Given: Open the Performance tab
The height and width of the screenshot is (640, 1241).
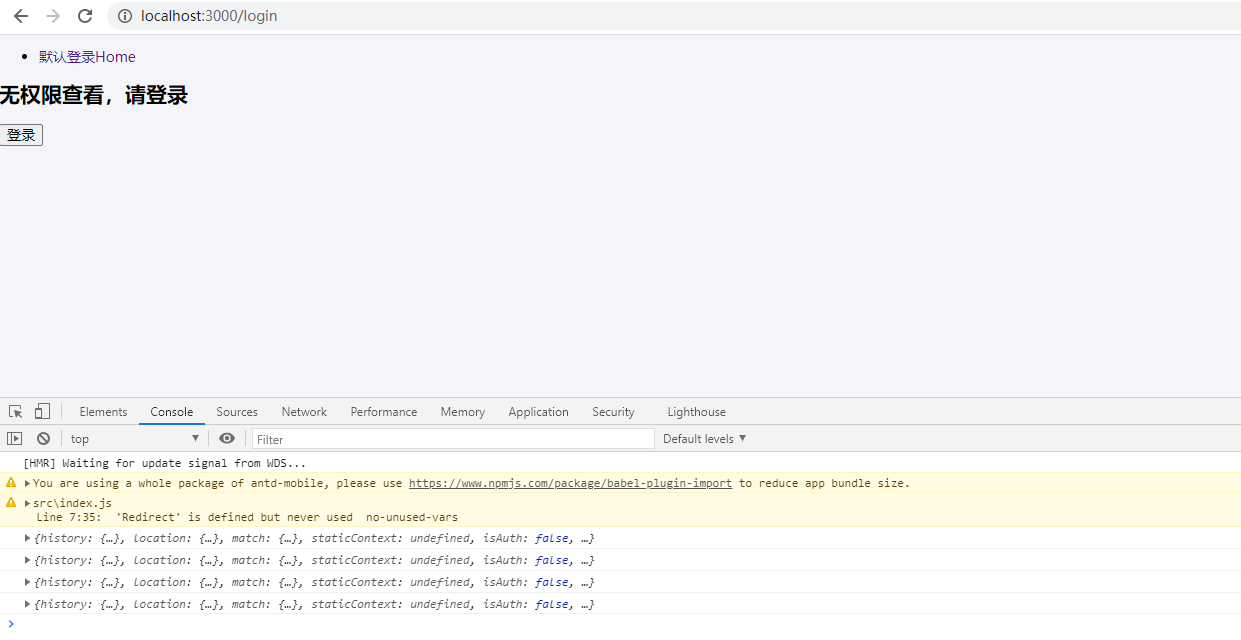Looking at the screenshot, I should [x=384, y=412].
